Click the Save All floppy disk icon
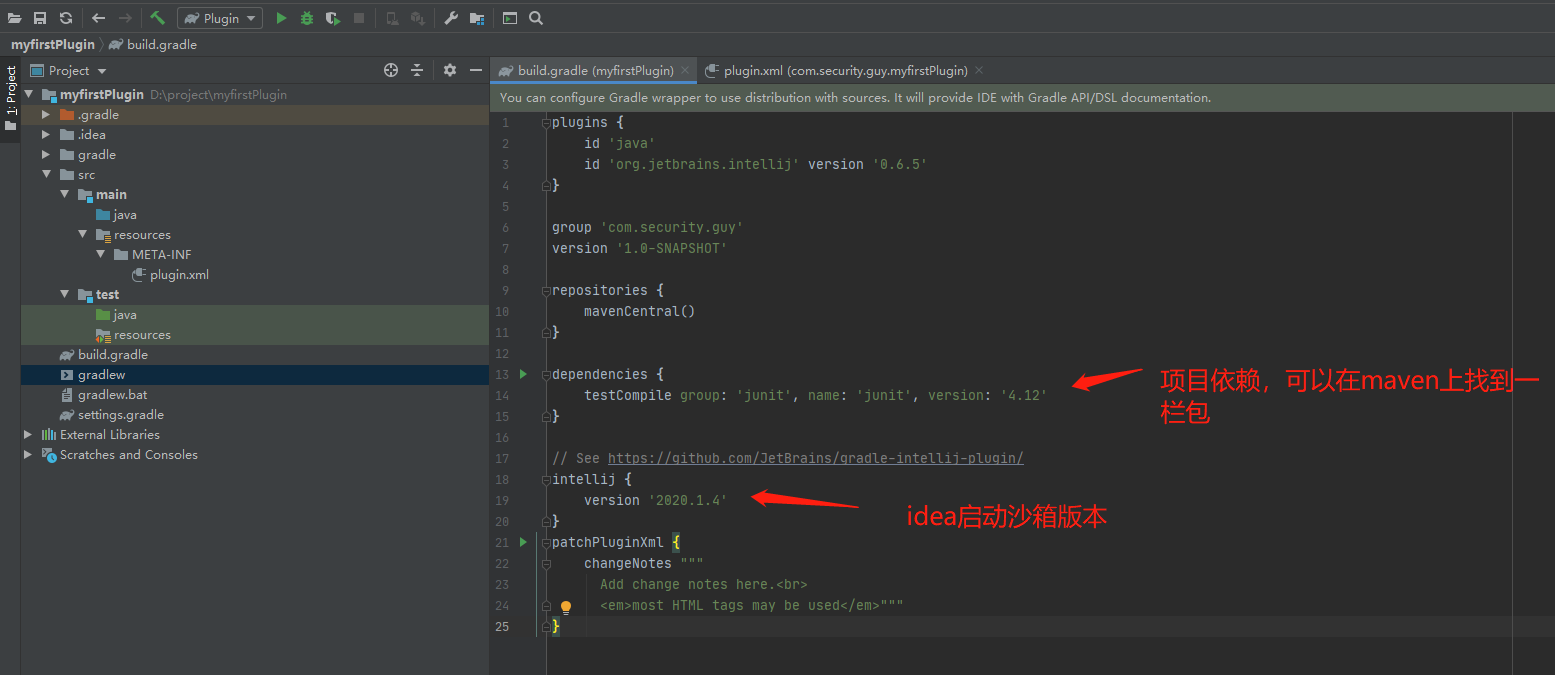This screenshot has width=1555, height=675. click(x=40, y=18)
